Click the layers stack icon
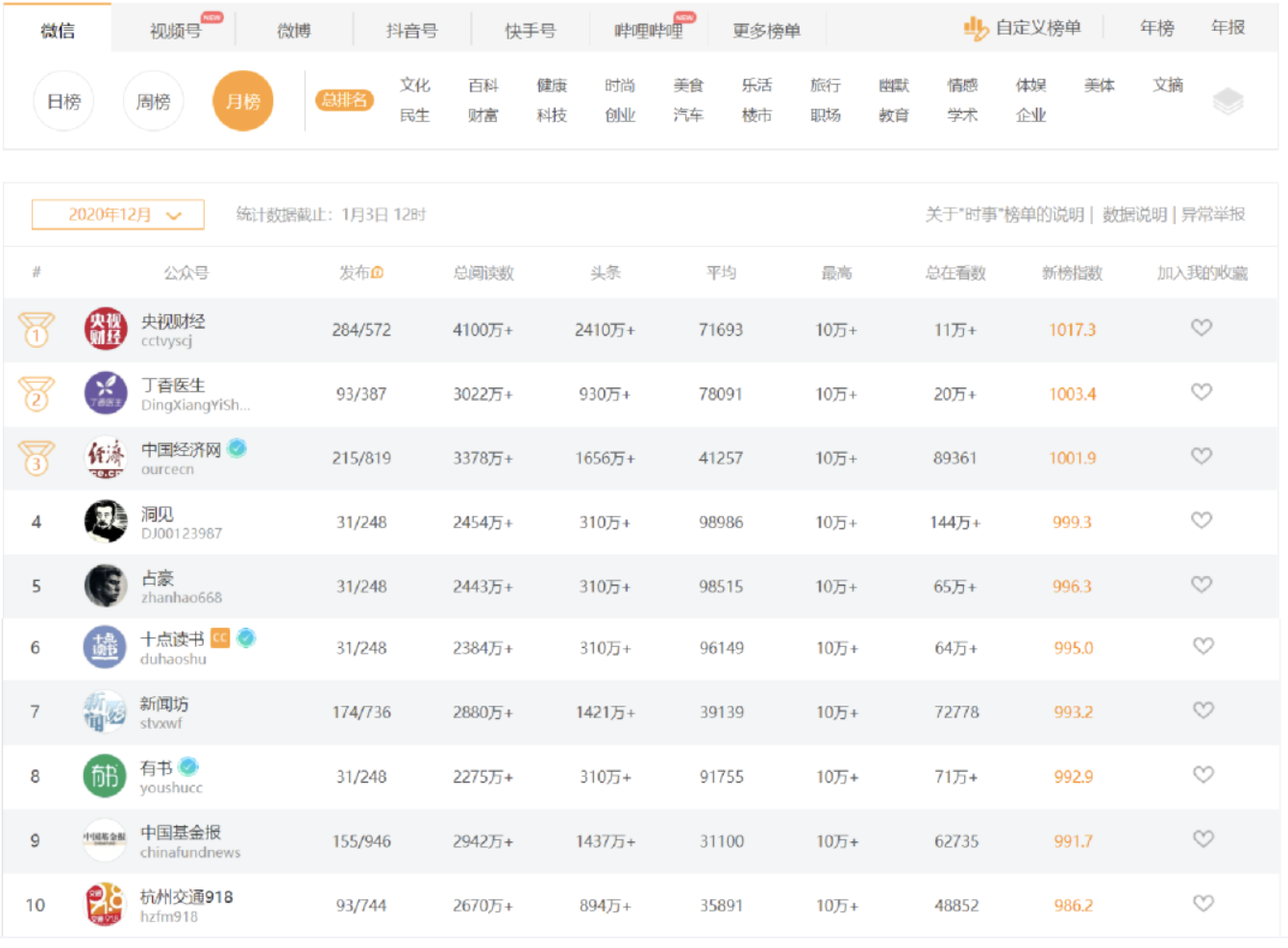This screenshot has height=948, width=1288. (x=1228, y=100)
